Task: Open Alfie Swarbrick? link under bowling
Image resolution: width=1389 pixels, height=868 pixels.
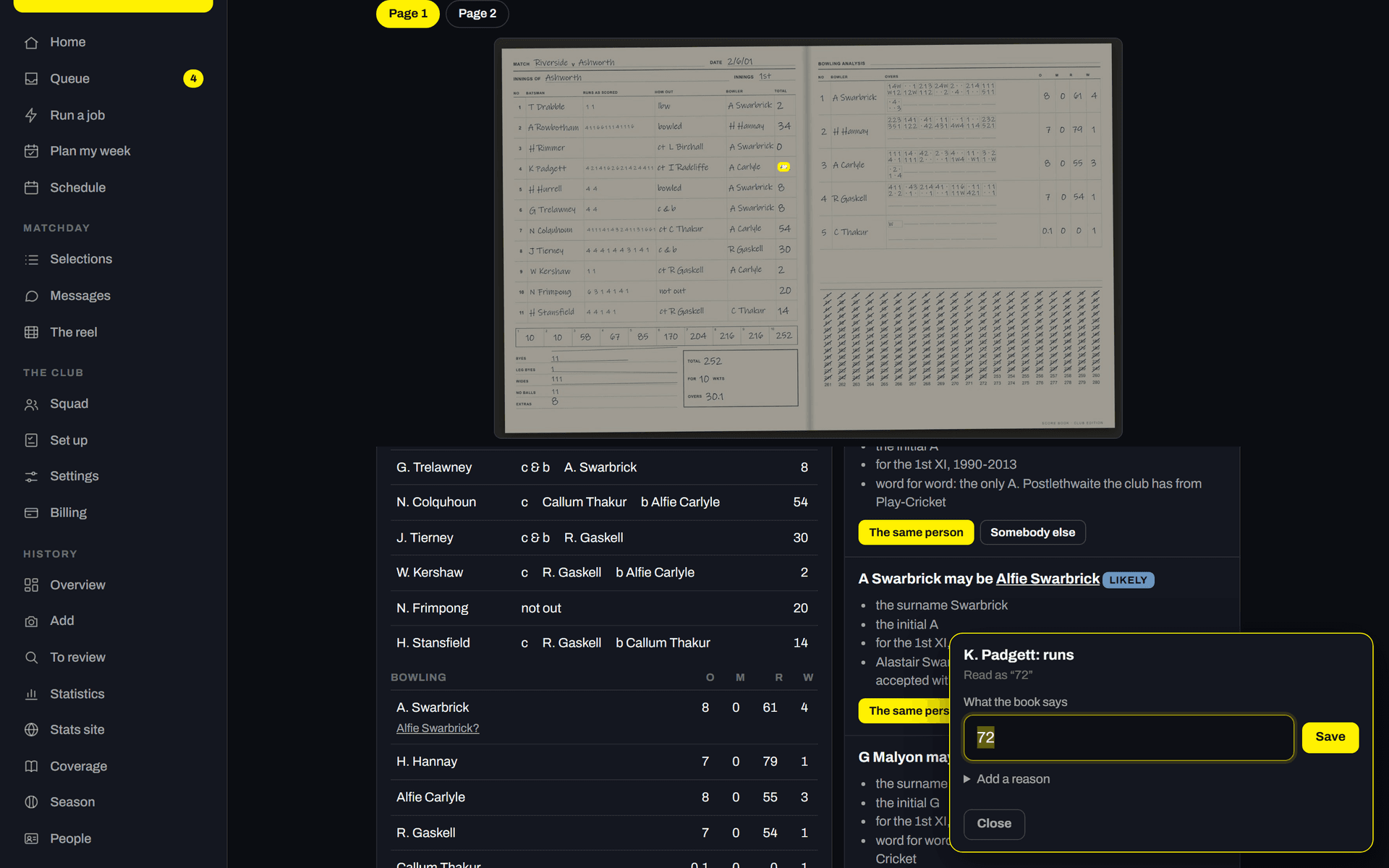Action: pyautogui.click(x=438, y=728)
